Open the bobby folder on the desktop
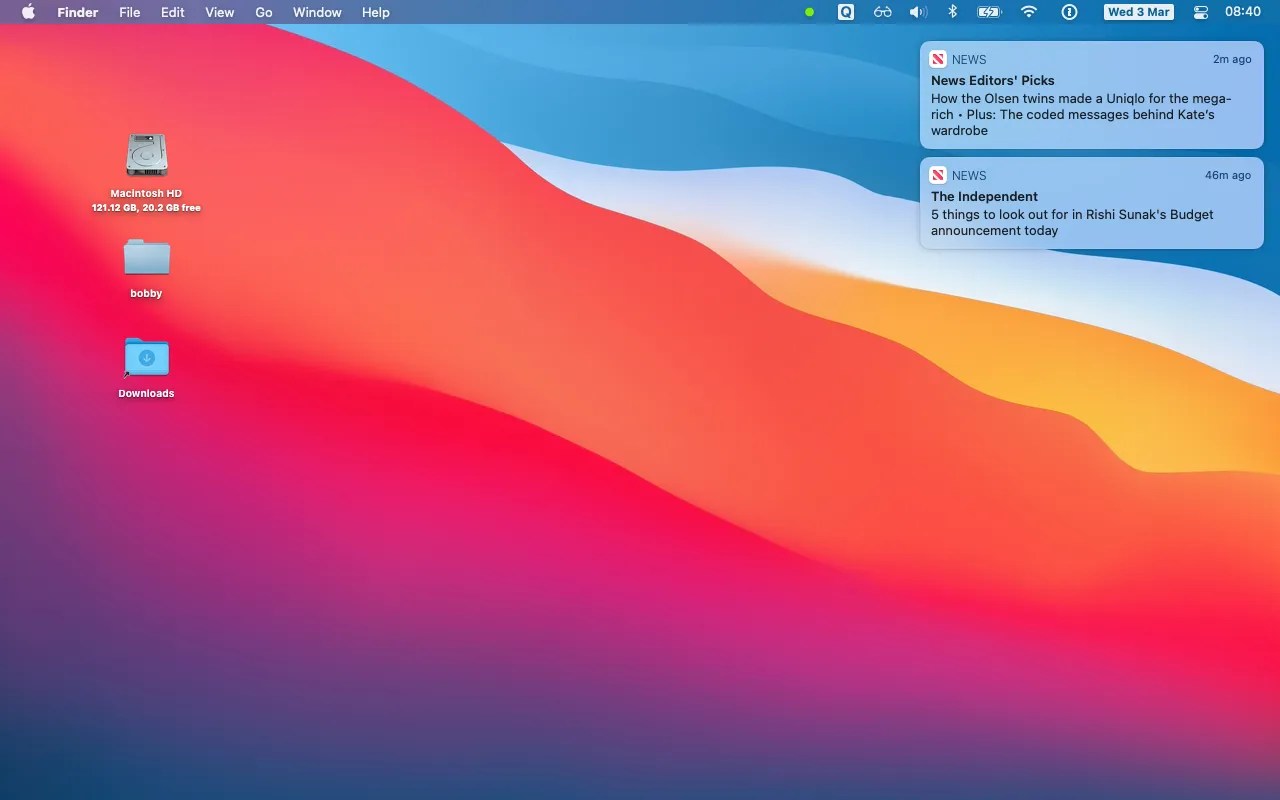1280x800 pixels. pyautogui.click(x=146, y=260)
